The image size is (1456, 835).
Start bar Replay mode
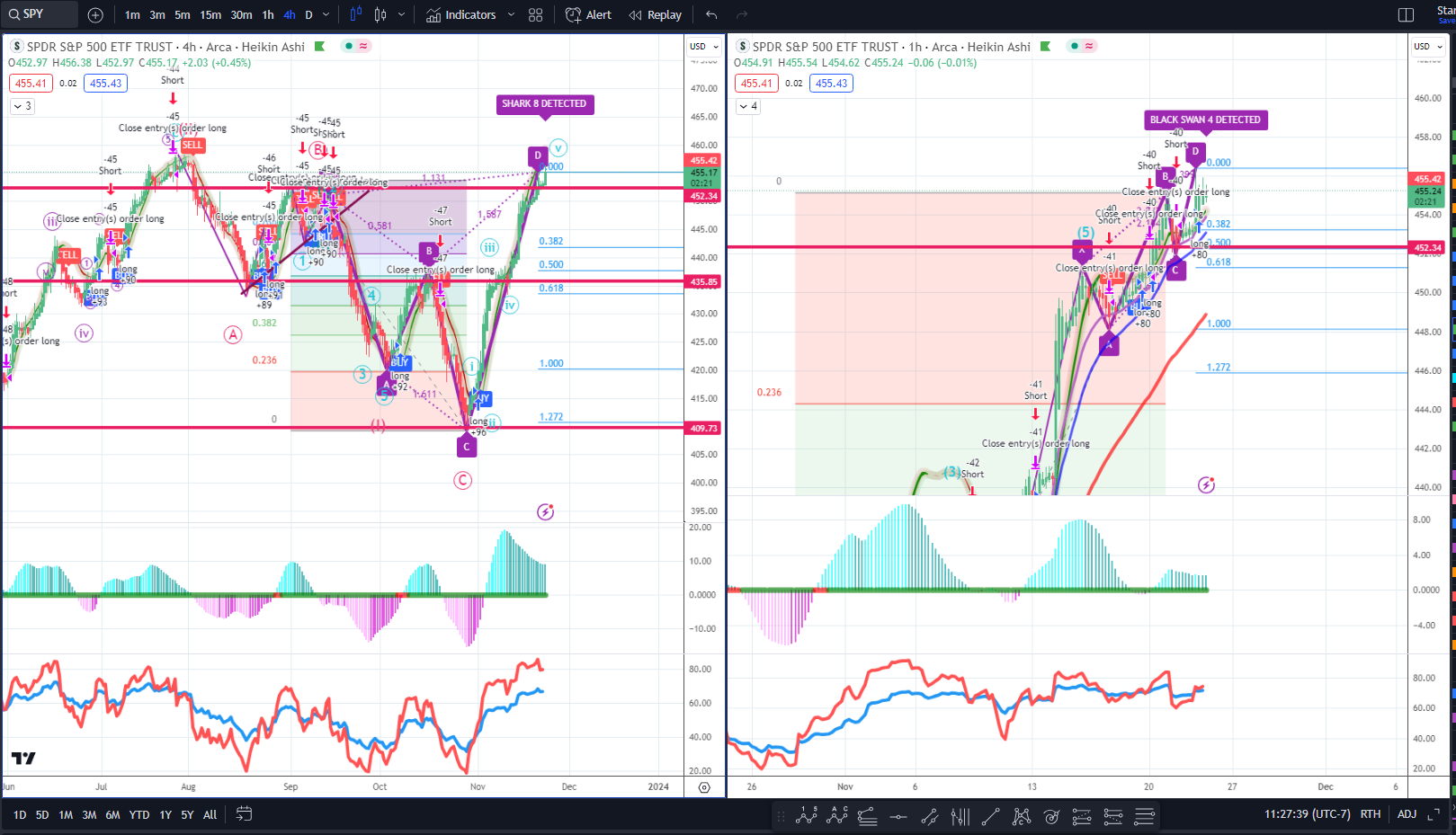pyautogui.click(x=656, y=15)
